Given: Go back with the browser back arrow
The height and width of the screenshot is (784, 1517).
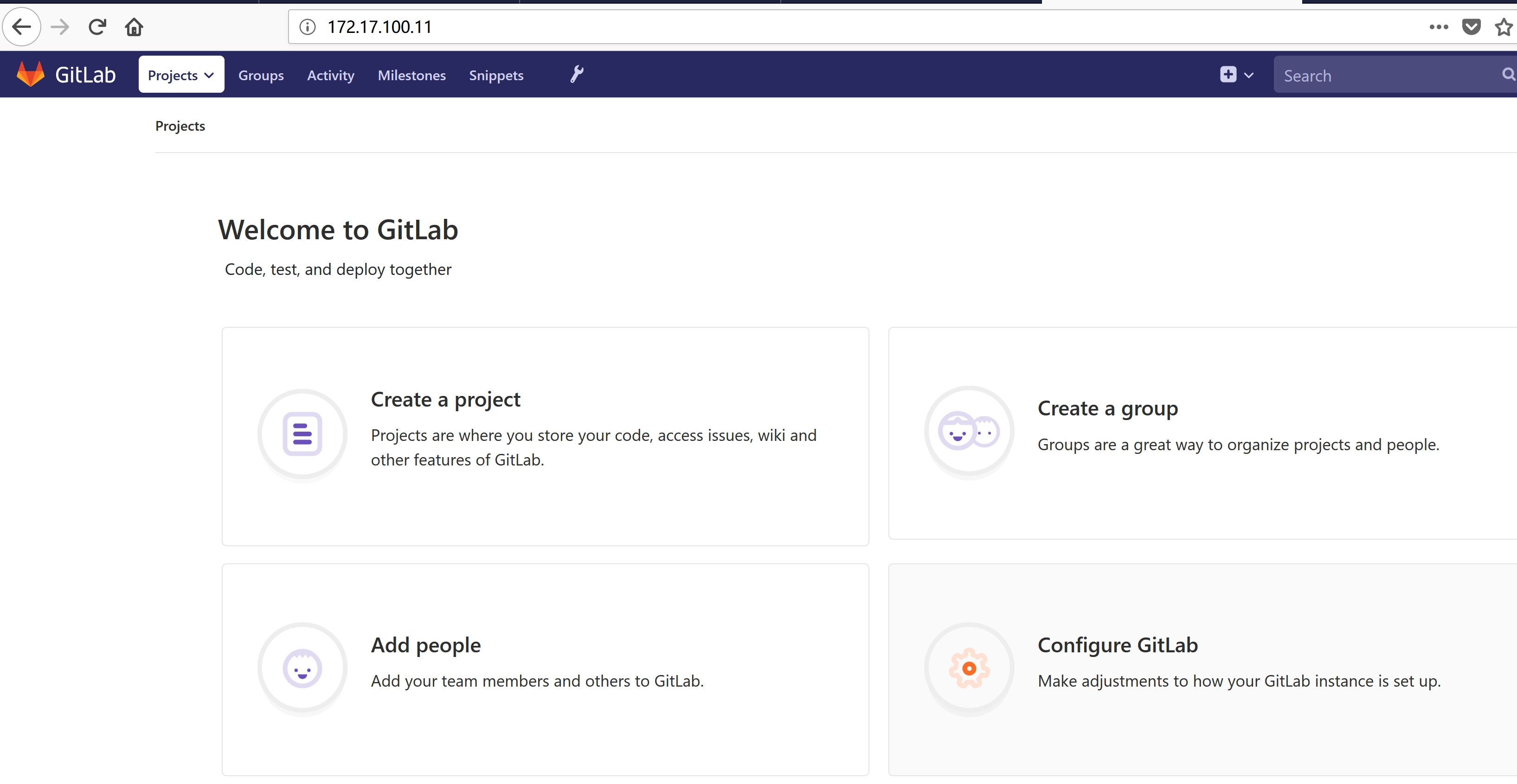Looking at the screenshot, I should (22, 27).
